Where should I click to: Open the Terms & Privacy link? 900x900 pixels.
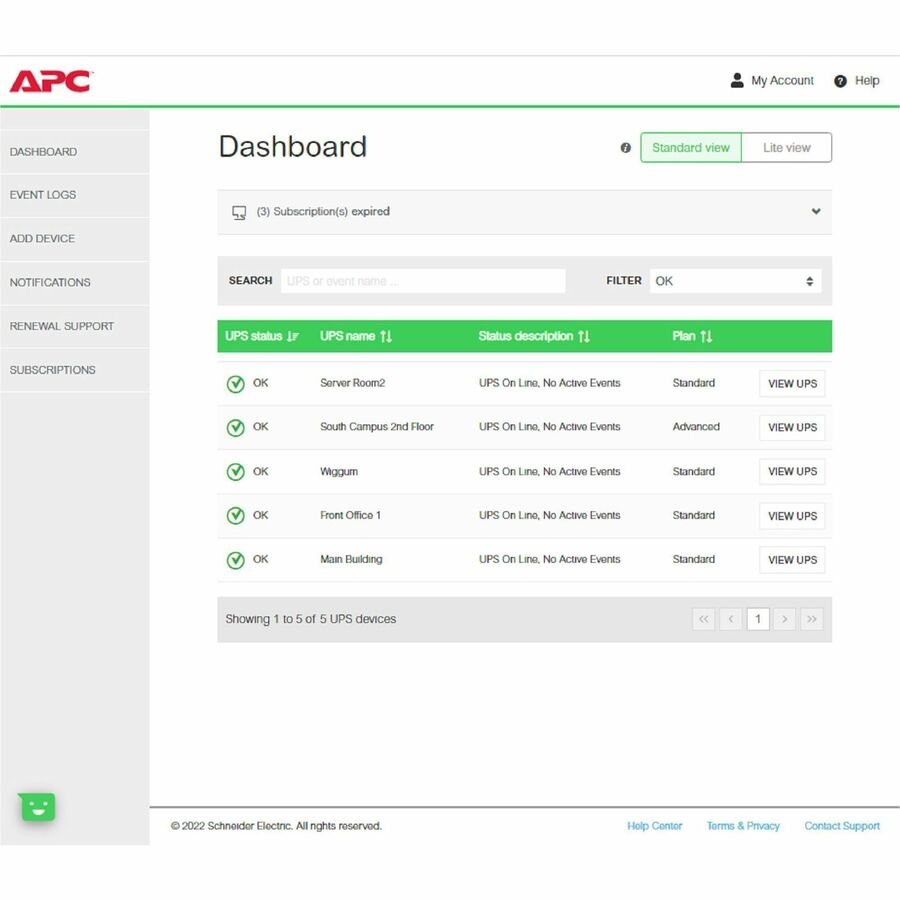743,826
